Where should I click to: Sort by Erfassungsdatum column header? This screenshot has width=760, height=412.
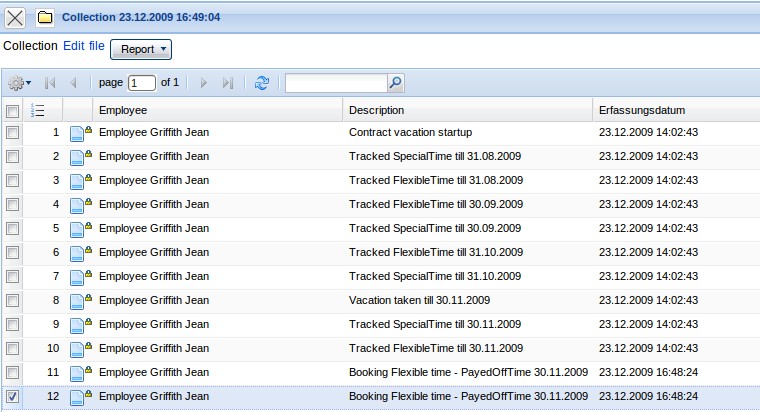(641, 110)
